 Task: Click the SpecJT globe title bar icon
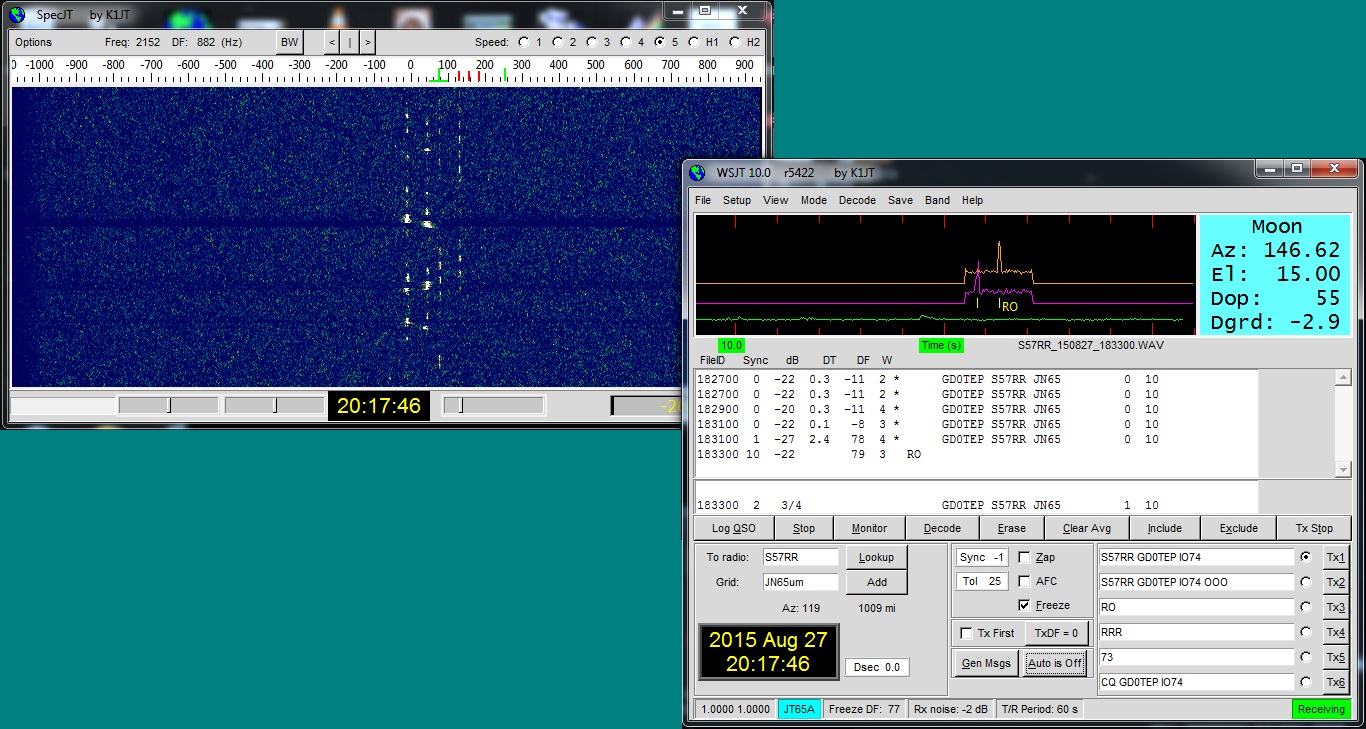pyautogui.click(x=16, y=15)
